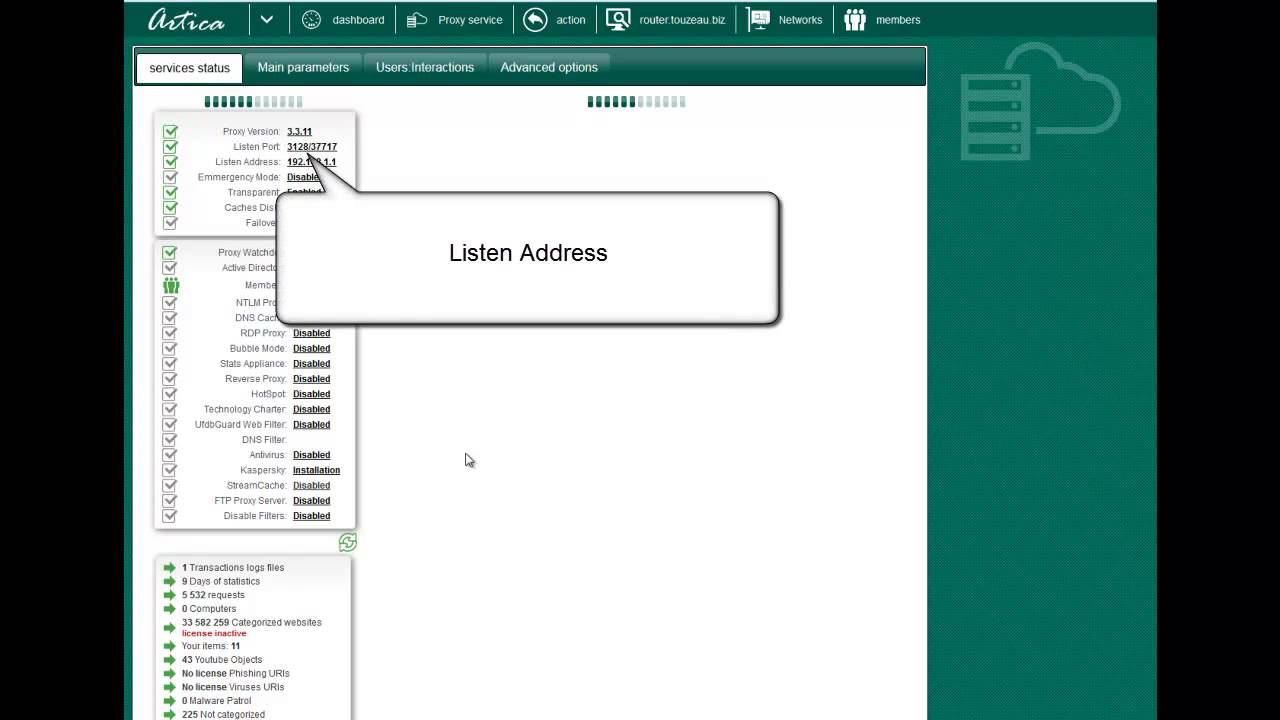Image resolution: width=1280 pixels, height=720 pixels.
Task: Click the status icon for Stats Appliance
Action: pos(170,363)
